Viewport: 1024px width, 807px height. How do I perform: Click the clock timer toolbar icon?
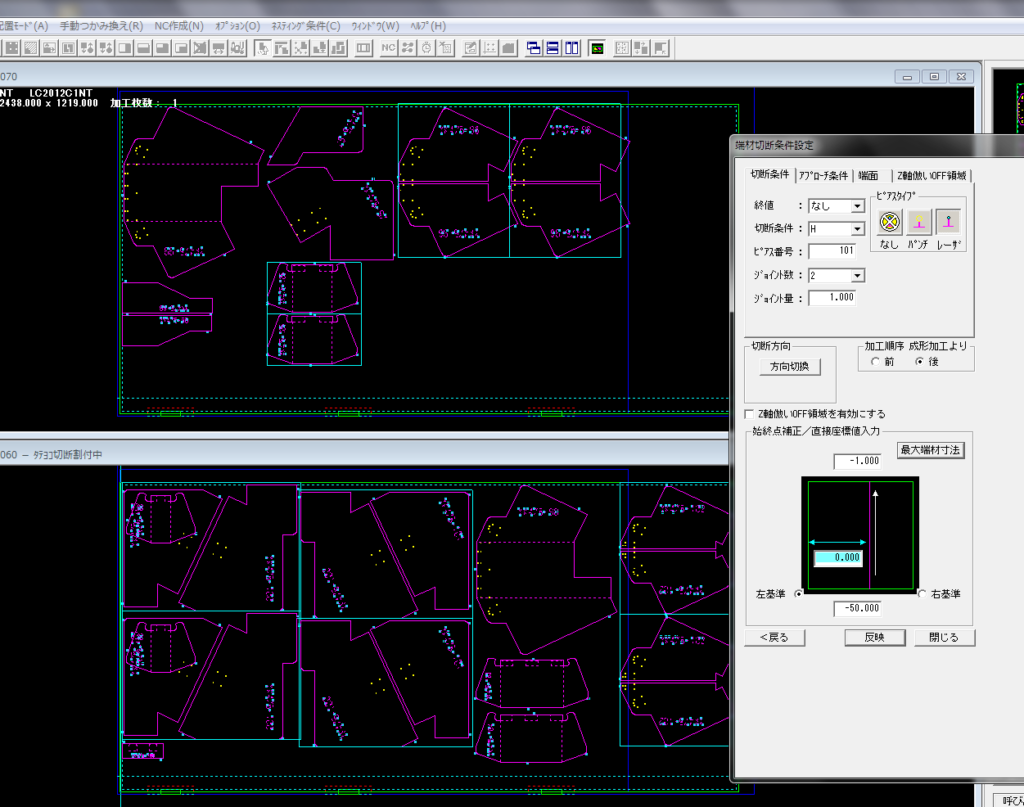click(x=426, y=48)
